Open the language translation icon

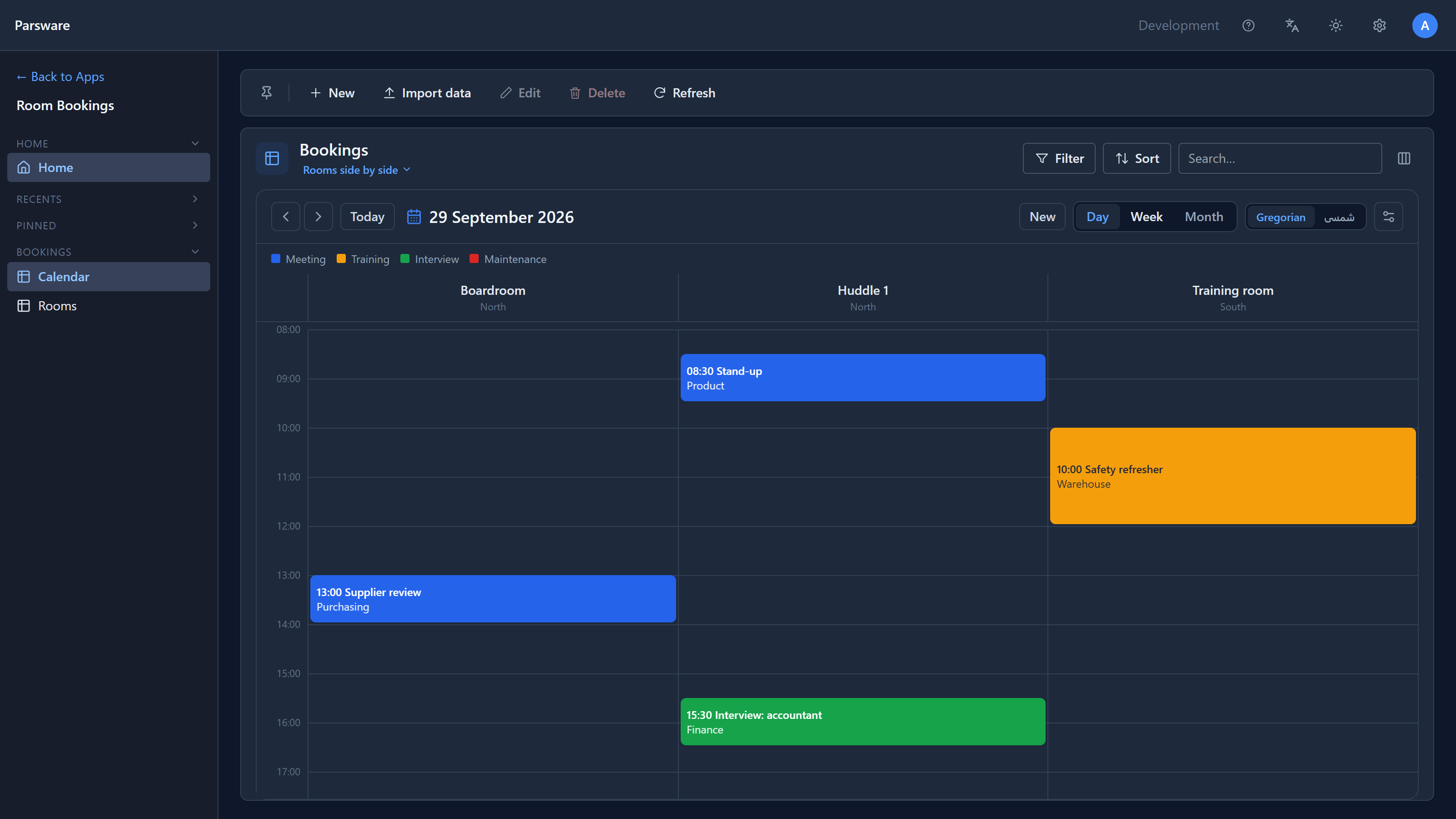click(x=1292, y=25)
